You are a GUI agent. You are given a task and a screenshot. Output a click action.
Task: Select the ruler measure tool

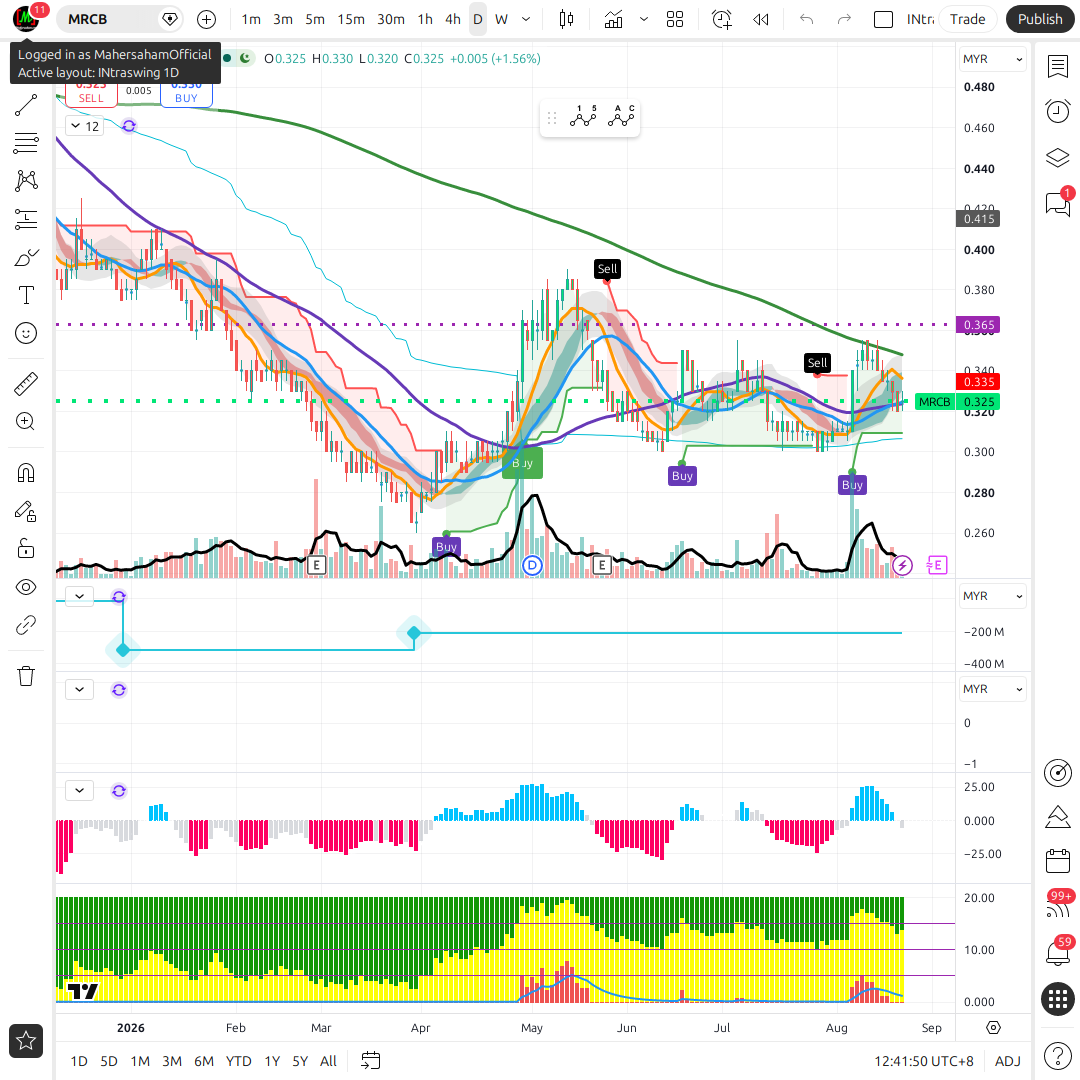(26, 384)
